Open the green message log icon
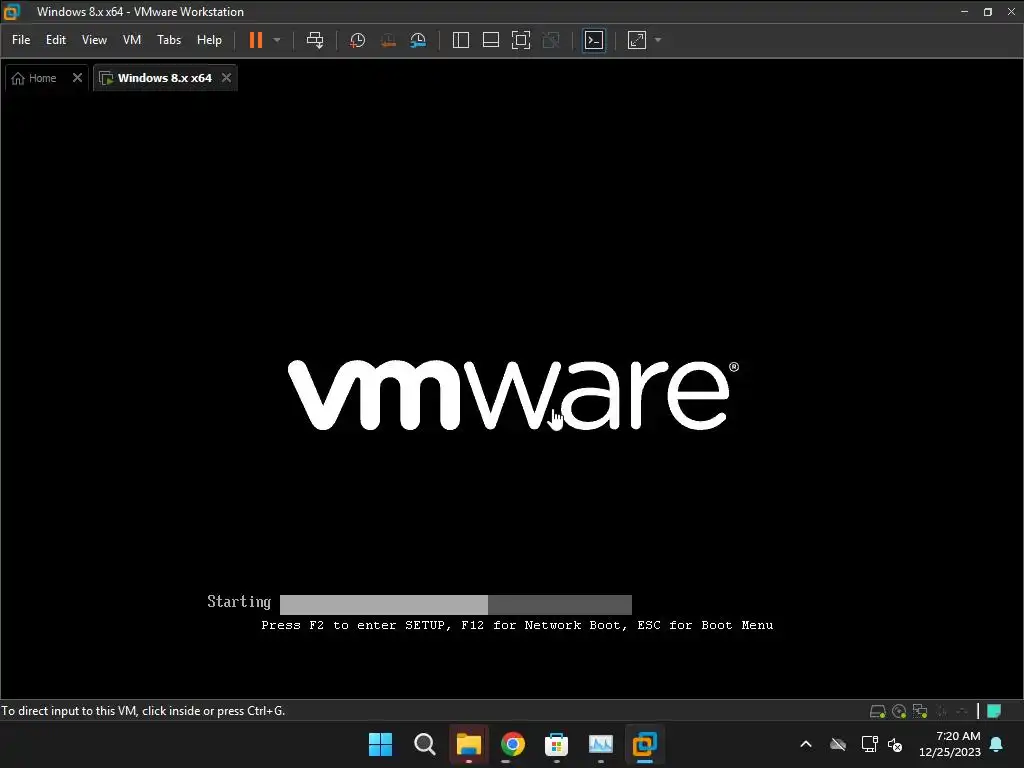The width and height of the screenshot is (1024, 768). 994,711
